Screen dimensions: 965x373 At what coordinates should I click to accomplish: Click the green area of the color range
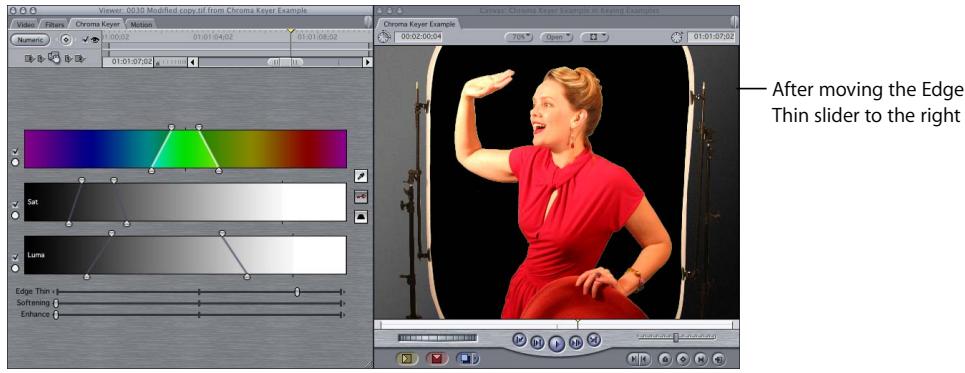(185, 148)
